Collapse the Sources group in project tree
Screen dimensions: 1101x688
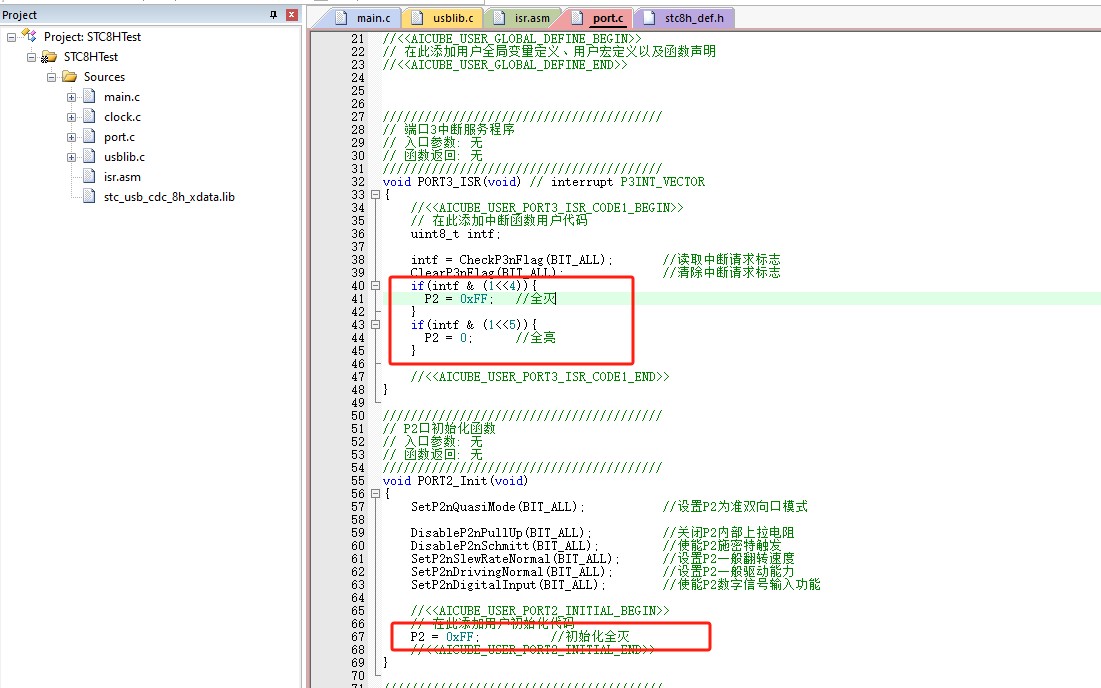click(52, 77)
